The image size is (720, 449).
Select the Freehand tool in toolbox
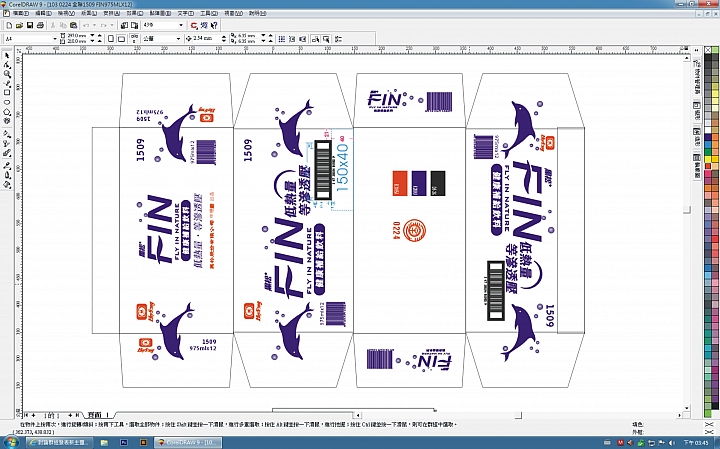coord(6,84)
